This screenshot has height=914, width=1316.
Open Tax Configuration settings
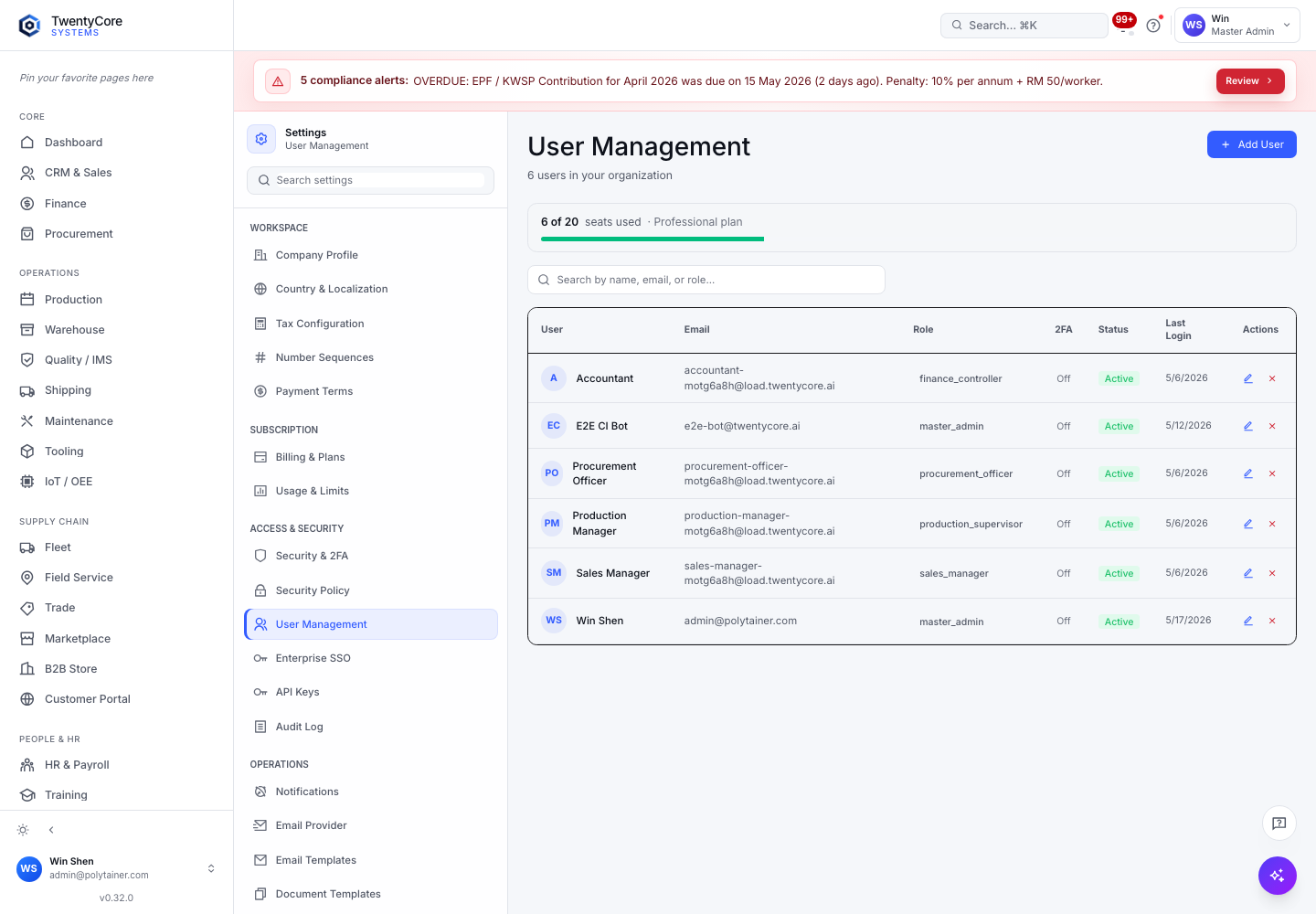[x=371, y=324]
